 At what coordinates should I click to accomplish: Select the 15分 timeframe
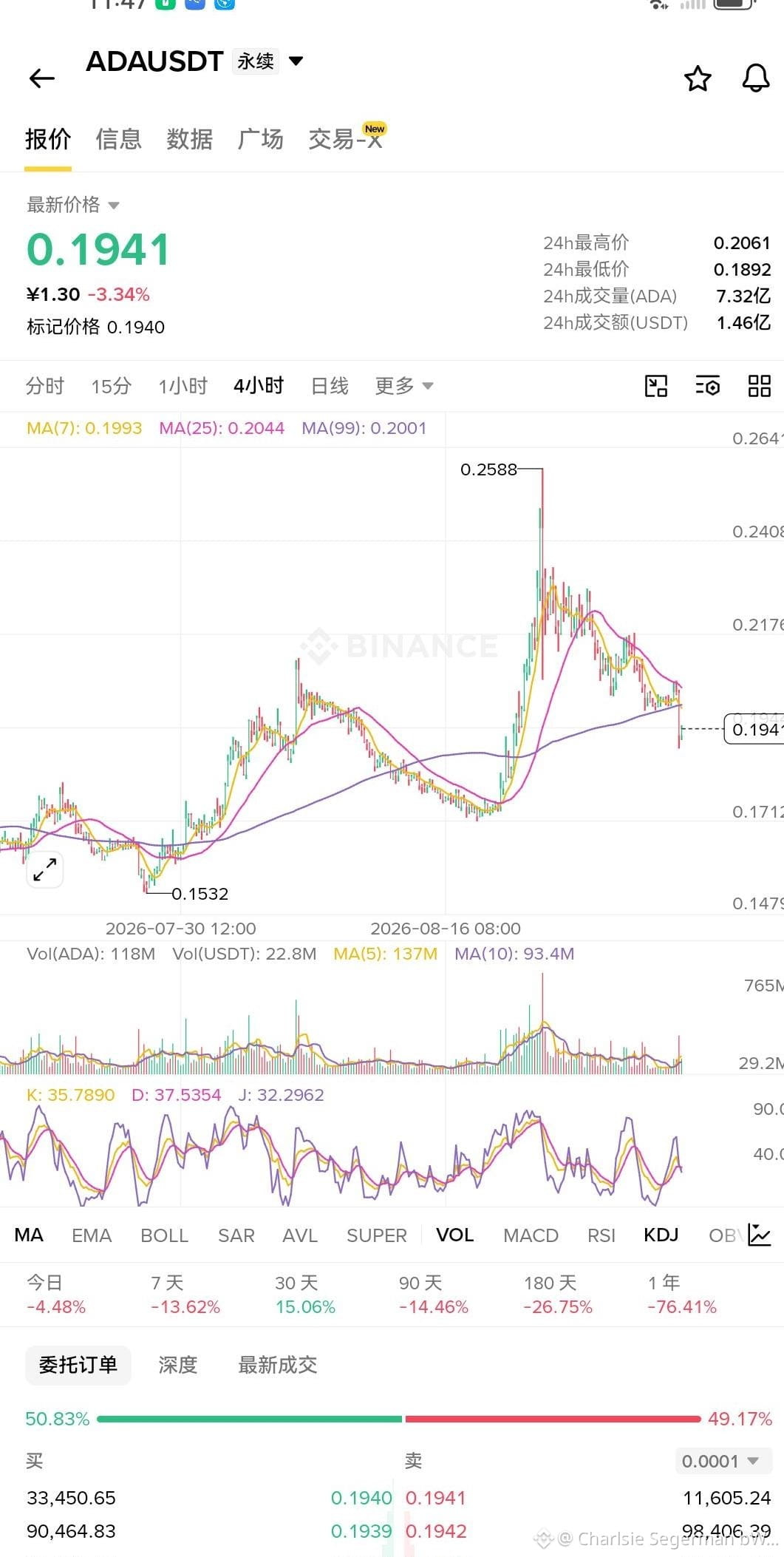click(x=112, y=386)
